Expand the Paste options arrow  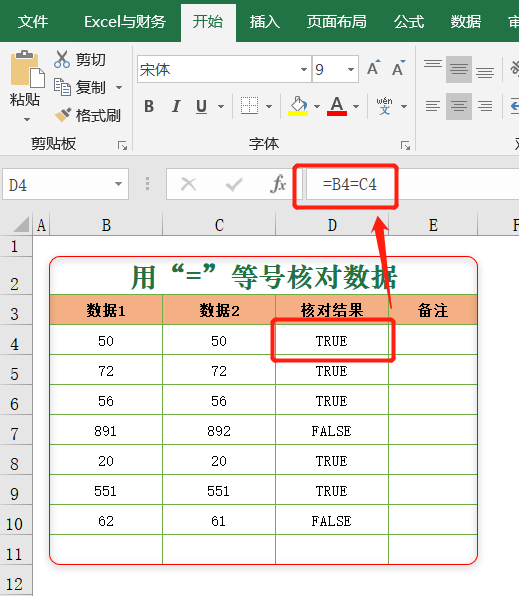27,119
